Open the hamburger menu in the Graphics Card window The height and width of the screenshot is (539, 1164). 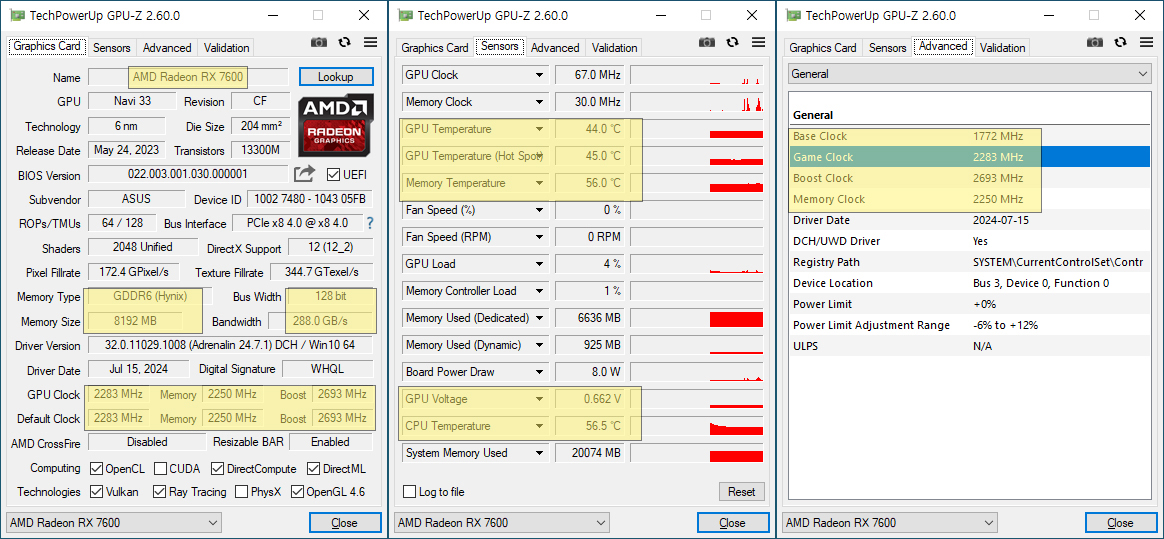(370, 42)
